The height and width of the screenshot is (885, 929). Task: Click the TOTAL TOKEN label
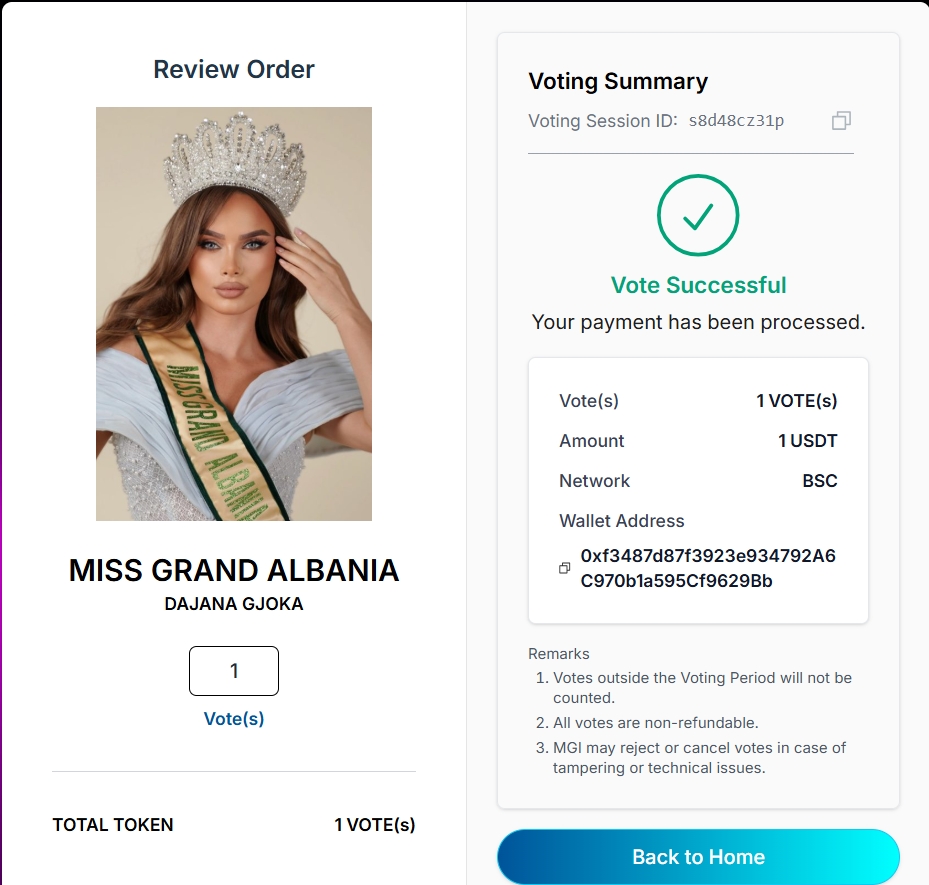113,825
